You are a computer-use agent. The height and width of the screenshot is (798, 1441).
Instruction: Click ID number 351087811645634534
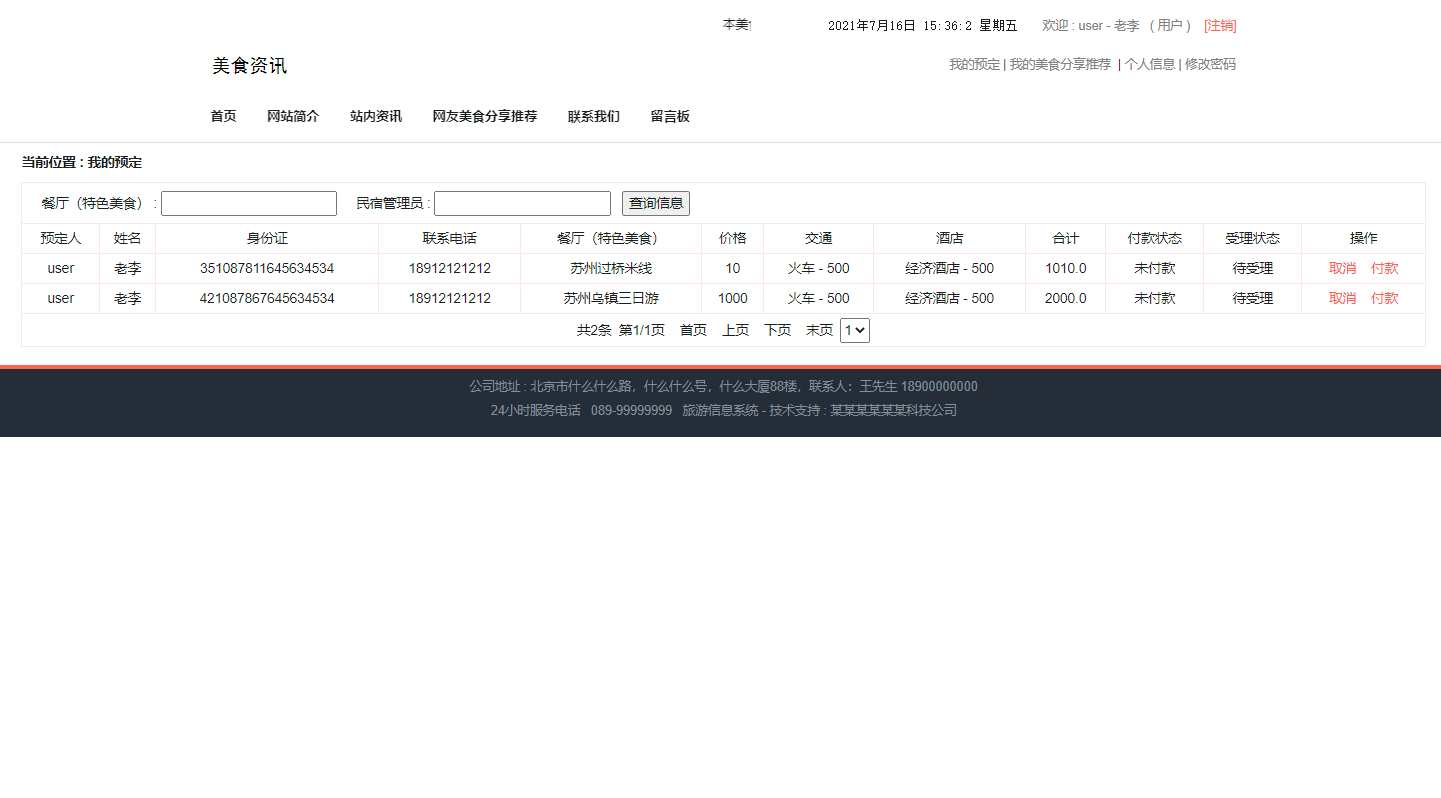[267, 268]
